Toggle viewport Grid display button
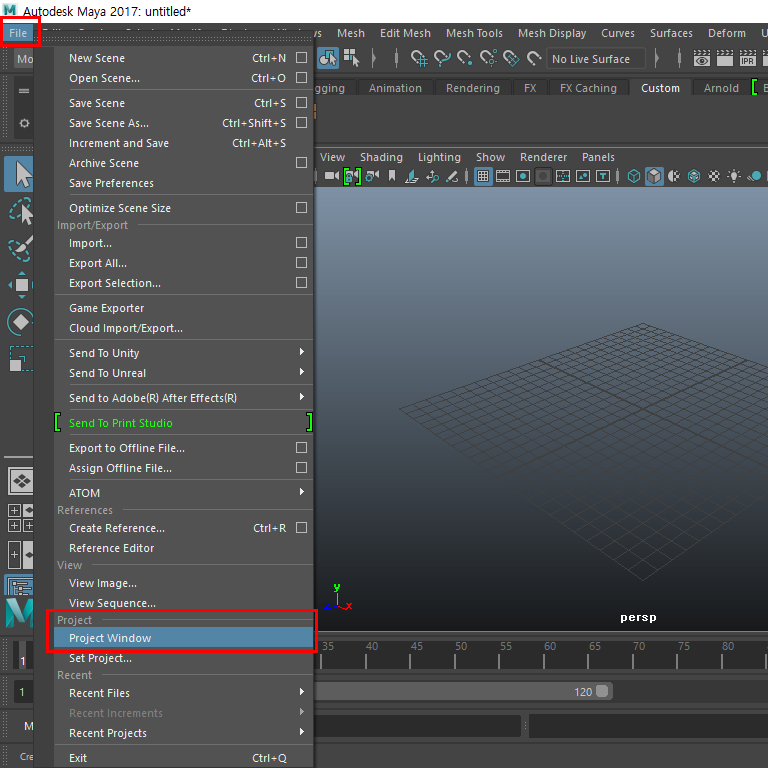The width and height of the screenshot is (768, 768). point(483,176)
